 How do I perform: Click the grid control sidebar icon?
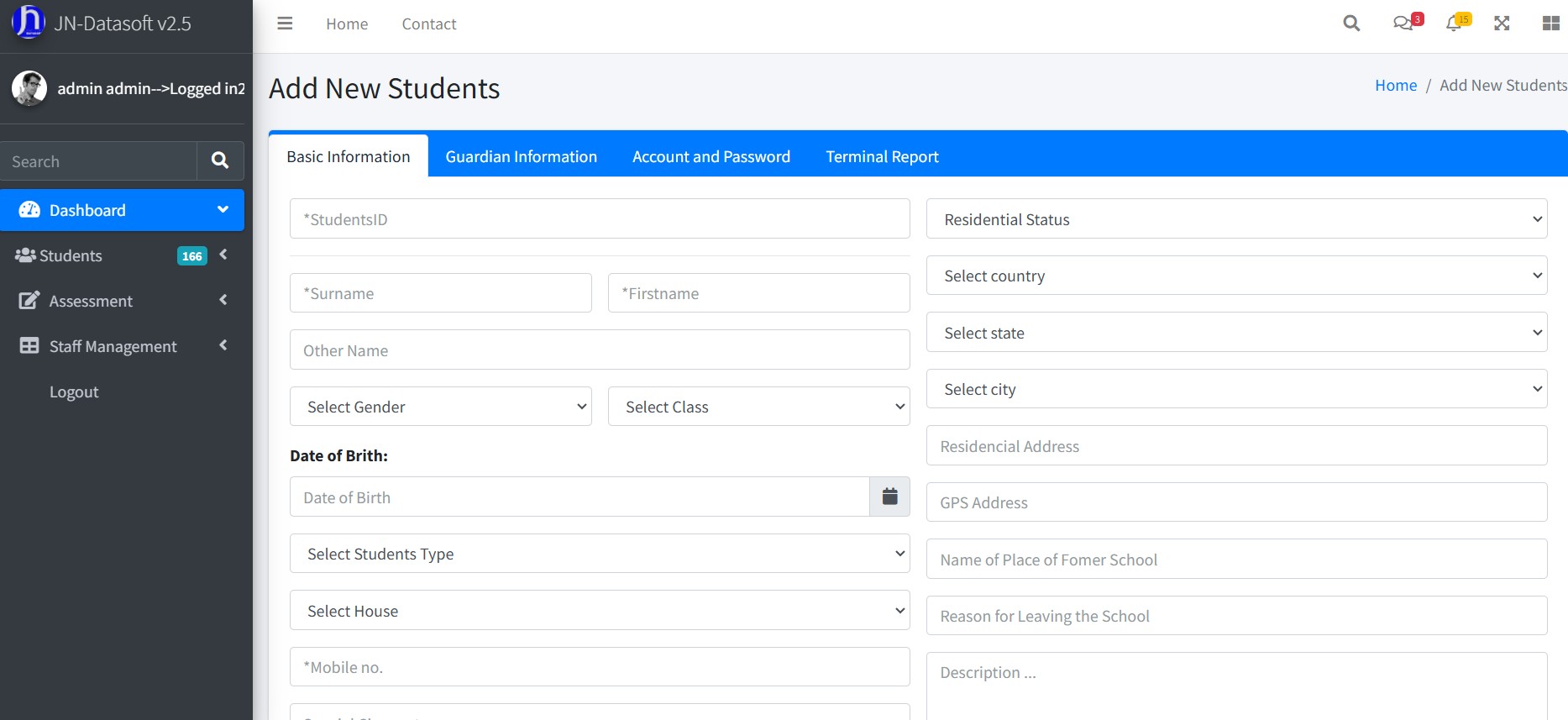pyautogui.click(x=1550, y=24)
